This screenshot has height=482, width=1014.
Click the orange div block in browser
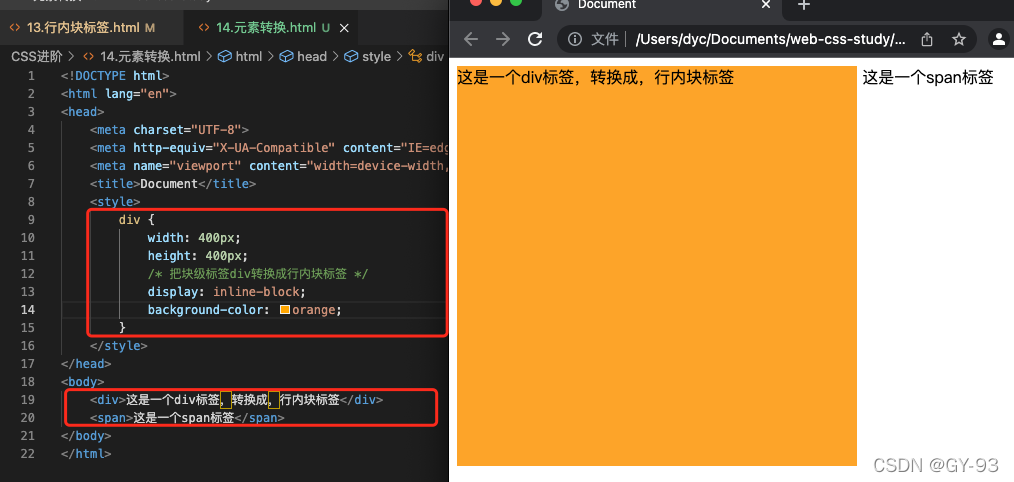656,265
